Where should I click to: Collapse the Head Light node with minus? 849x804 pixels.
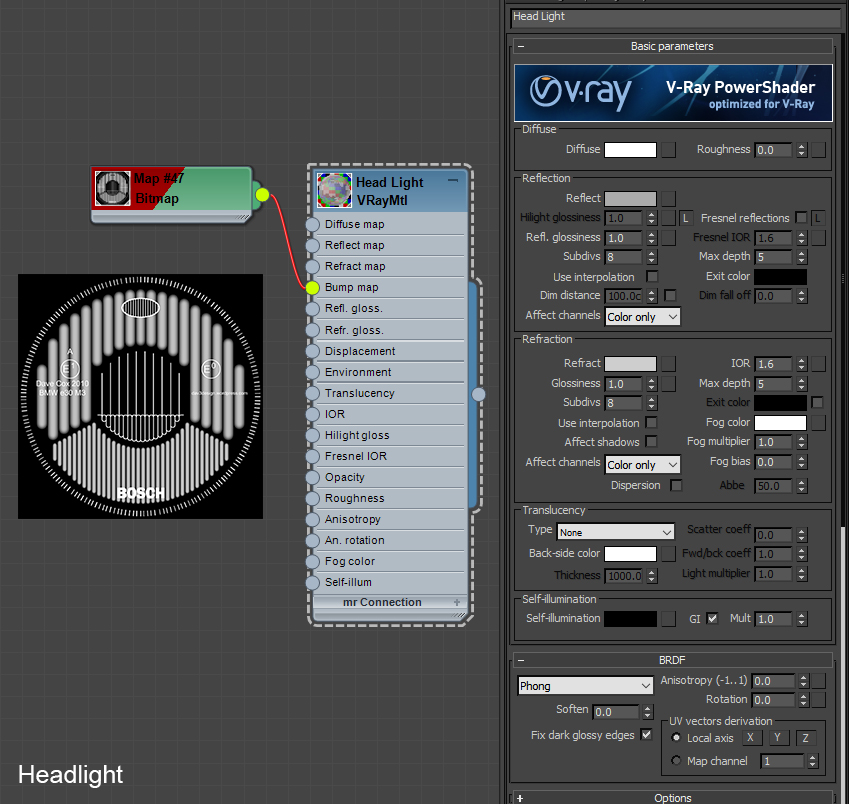tap(453, 180)
